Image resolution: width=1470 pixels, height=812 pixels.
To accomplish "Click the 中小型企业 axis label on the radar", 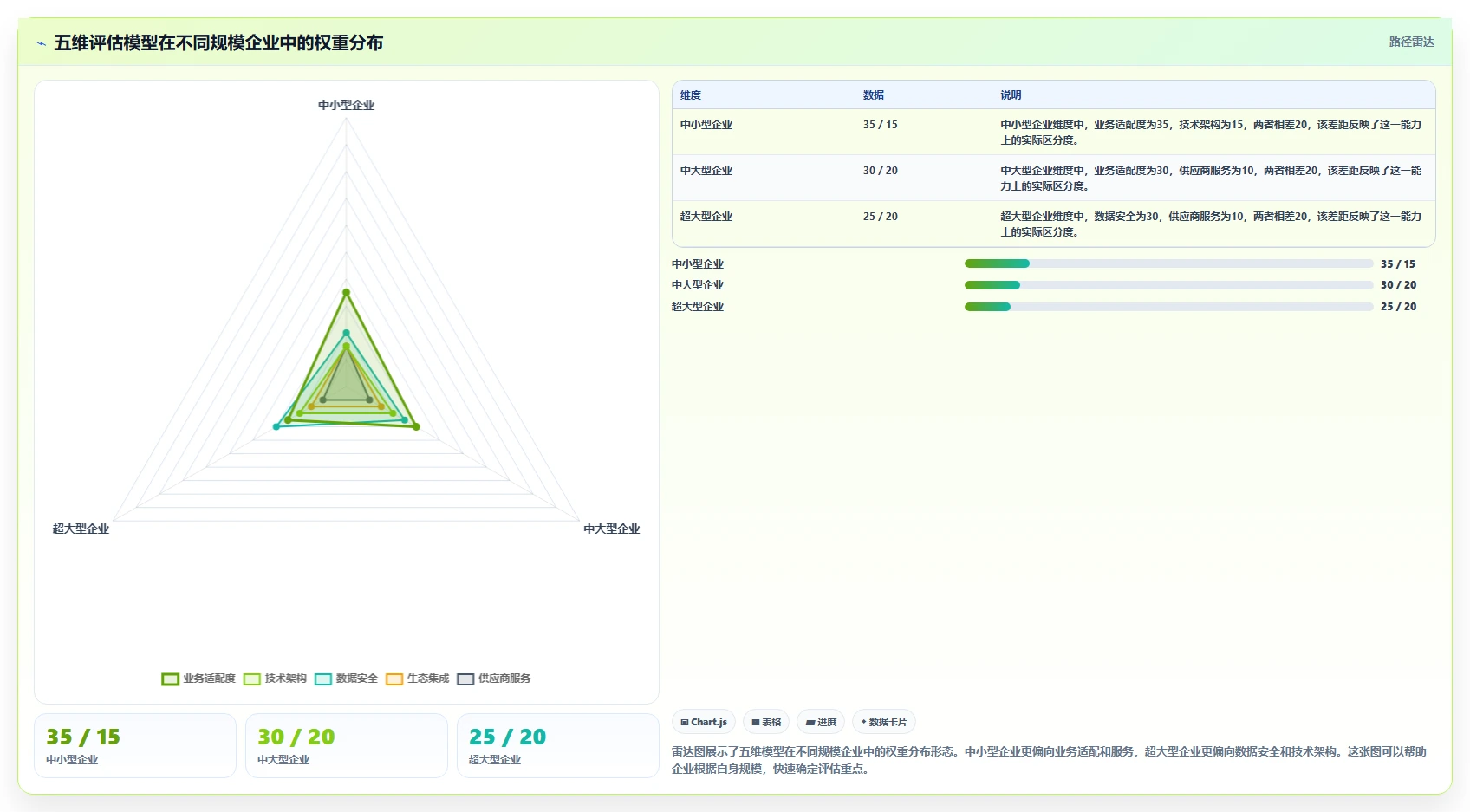I will [347, 105].
